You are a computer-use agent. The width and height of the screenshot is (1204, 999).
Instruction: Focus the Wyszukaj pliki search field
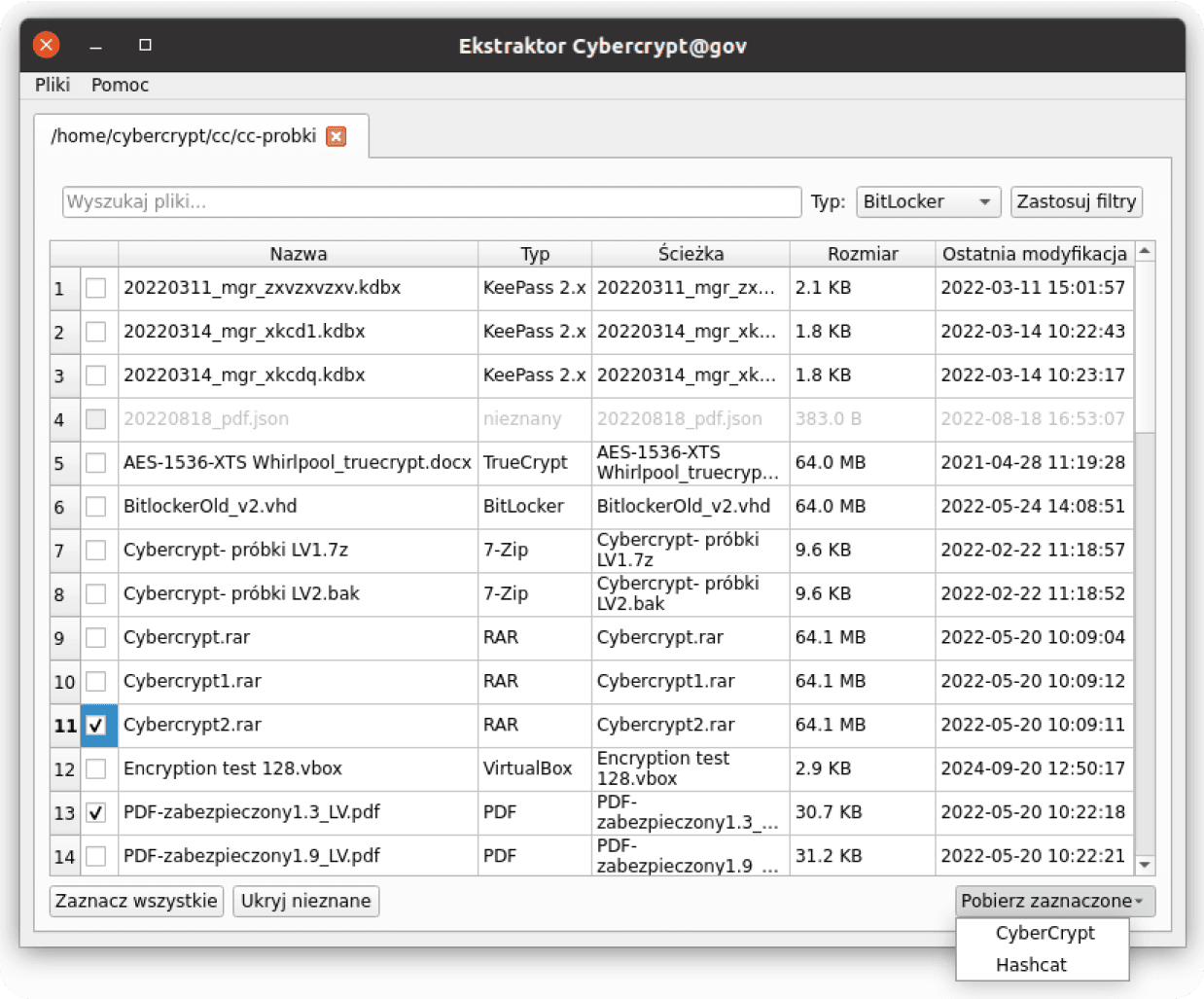click(x=432, y=201)
